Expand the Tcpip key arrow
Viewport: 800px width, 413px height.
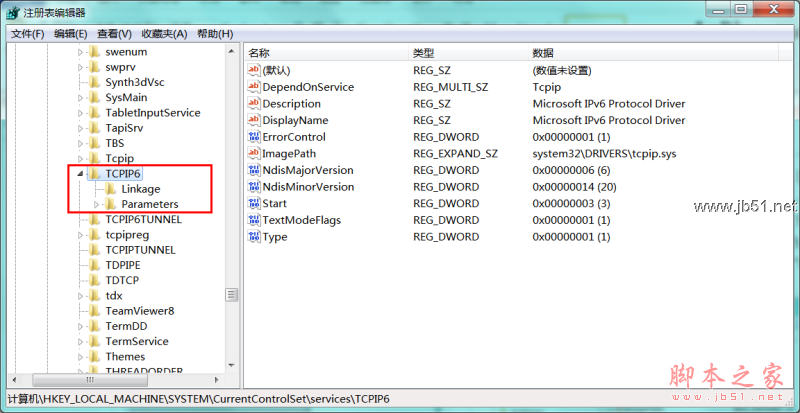(x=80, y=158)
